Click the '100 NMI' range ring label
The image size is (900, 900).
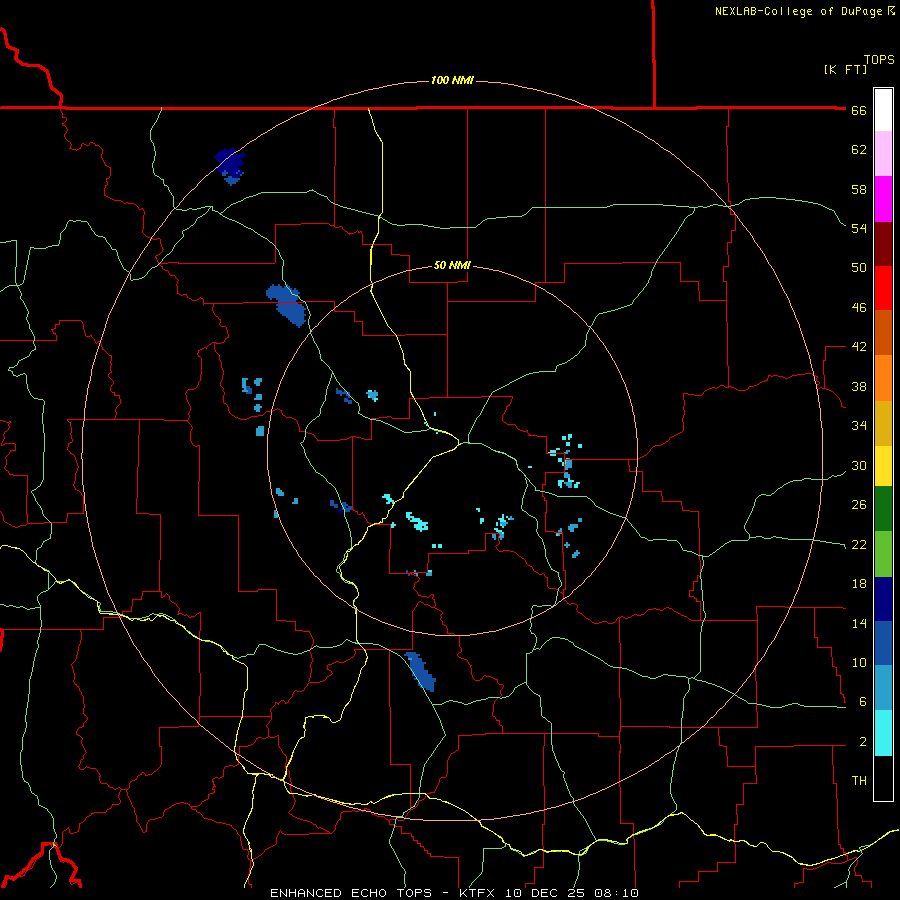tap(452, 80)
